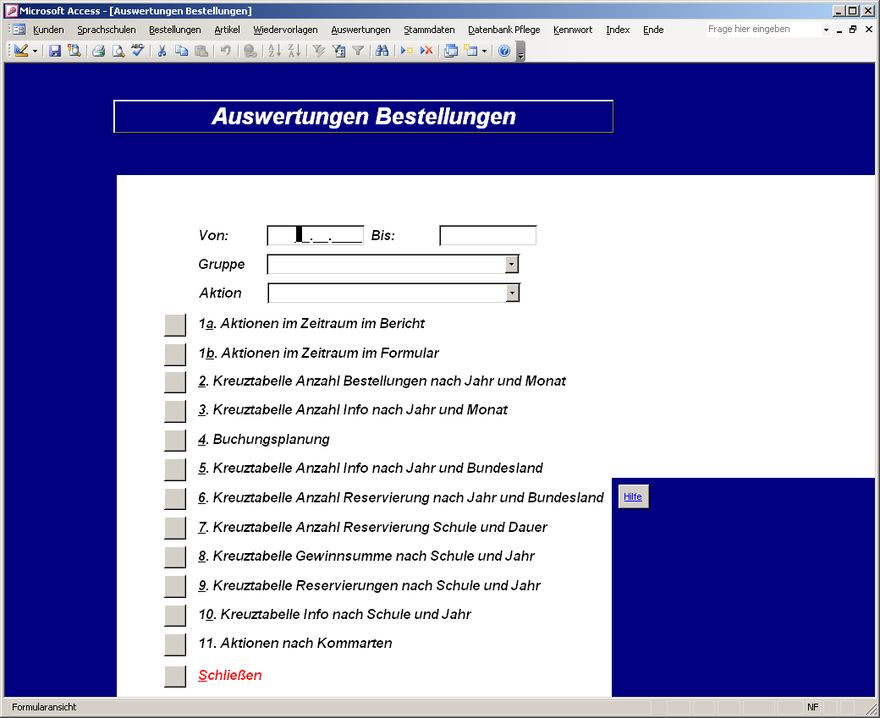Image resolution: width=880 pixels, height=718 pixels.
Task: Open Toolbar Options at toolbar end
Action: 521,52
